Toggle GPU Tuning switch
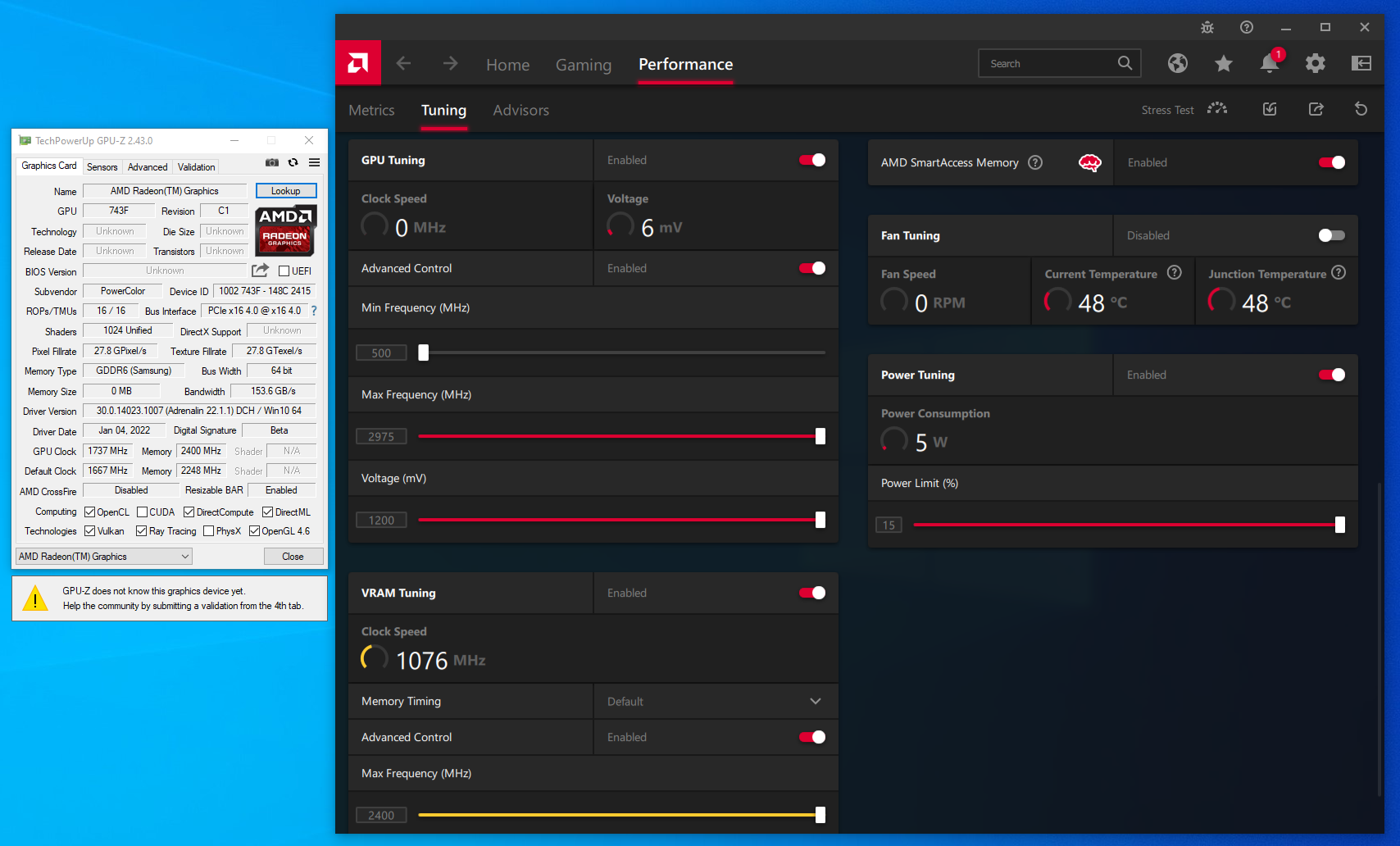This screenshot has height=846, width=1400. click(812, 160)
